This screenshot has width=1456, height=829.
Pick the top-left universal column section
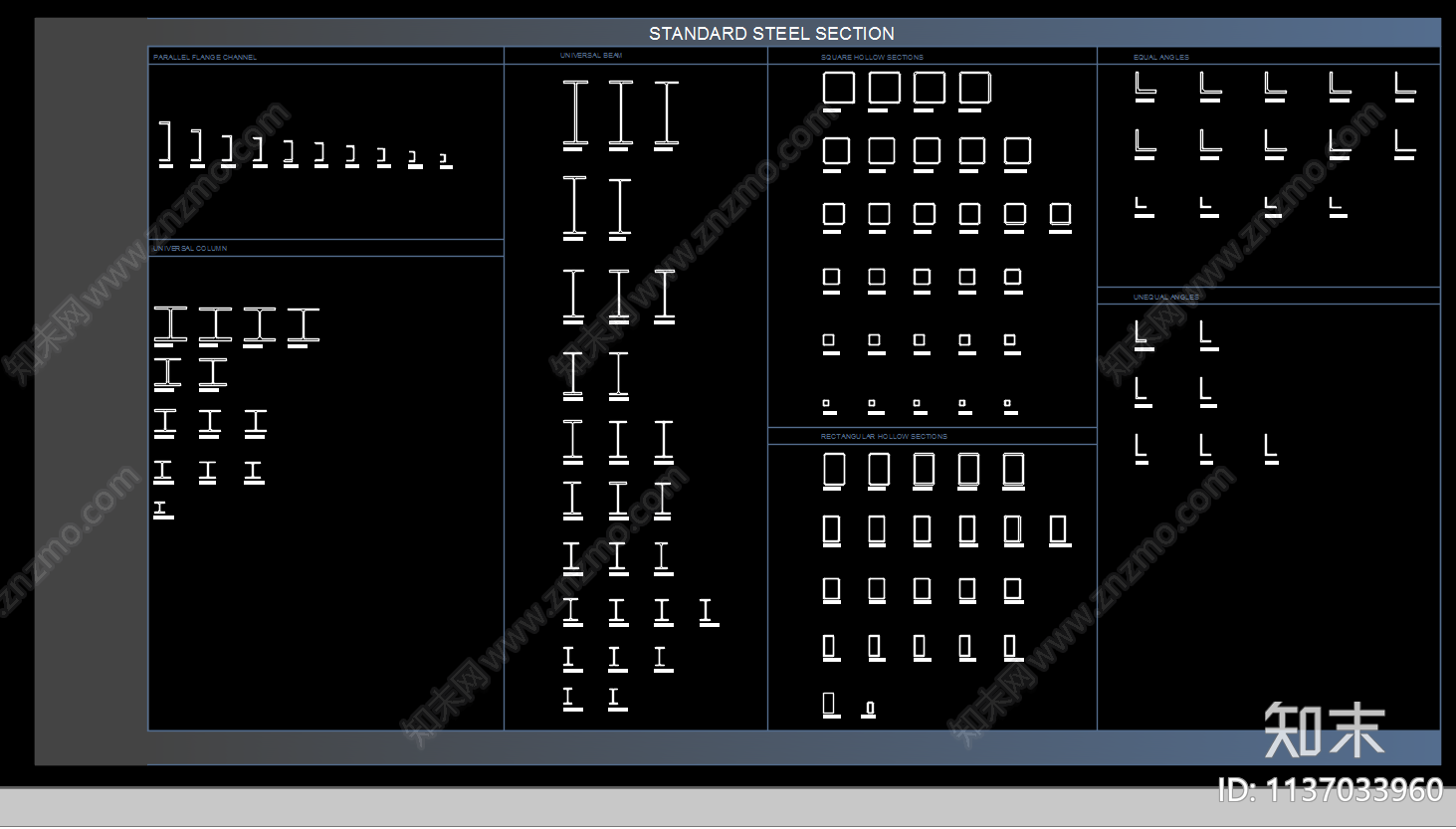tap(170, 323)
